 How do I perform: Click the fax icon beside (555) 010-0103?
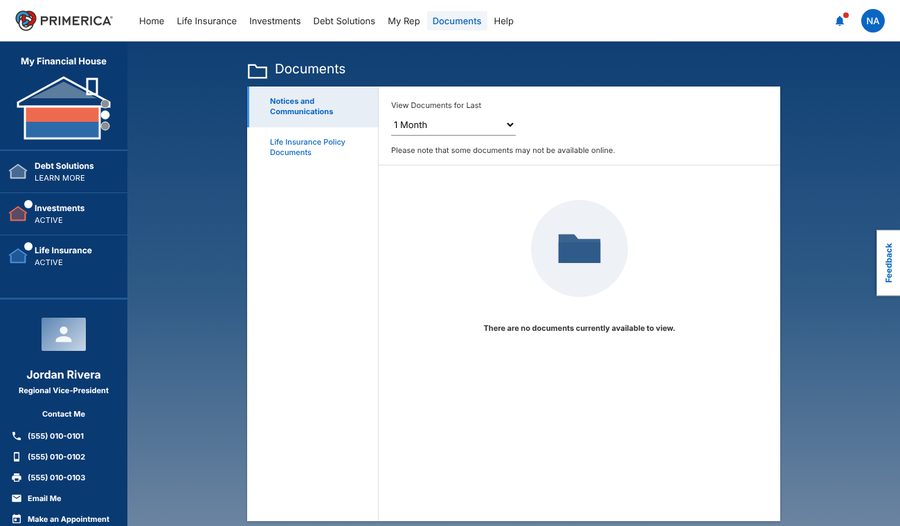pos(17,477)
